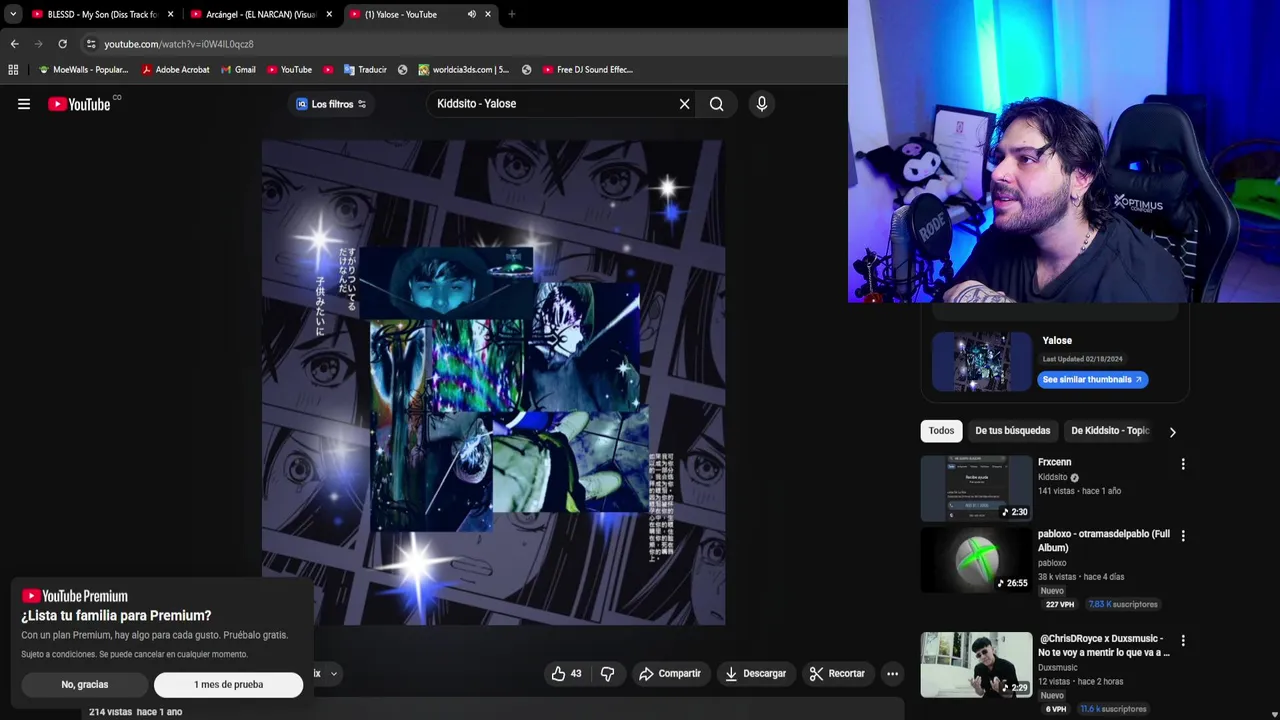This screenshot has height=720, width=1280.
Task: Click See similar thumbnails button
Action: click(x=1092, y=380)
